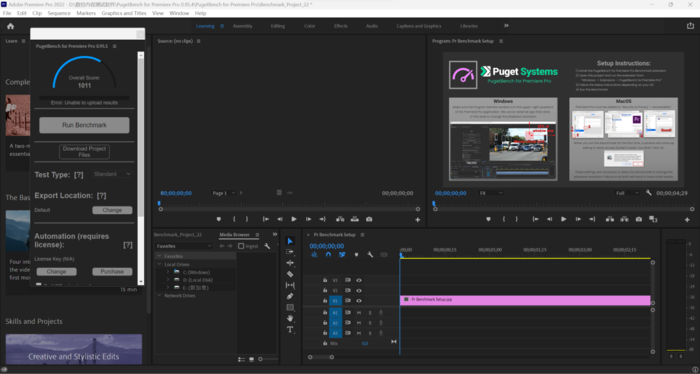
Task: Open Page 1 dropdown in Source monitor
Action: pos(224,193)
